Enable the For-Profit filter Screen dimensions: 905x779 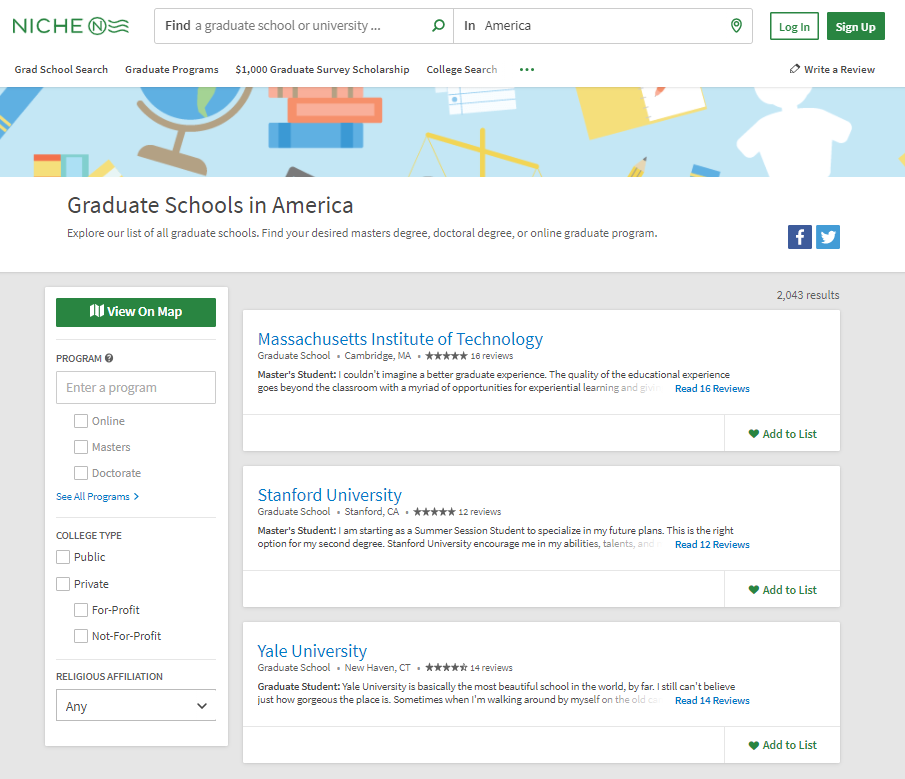81,610
